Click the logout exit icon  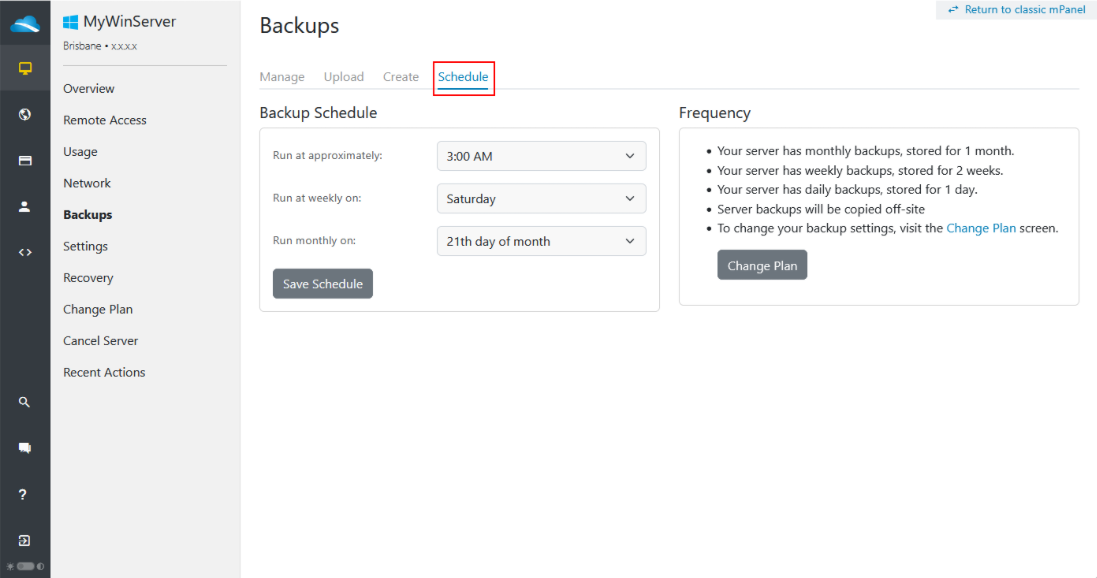pos(24,540)
